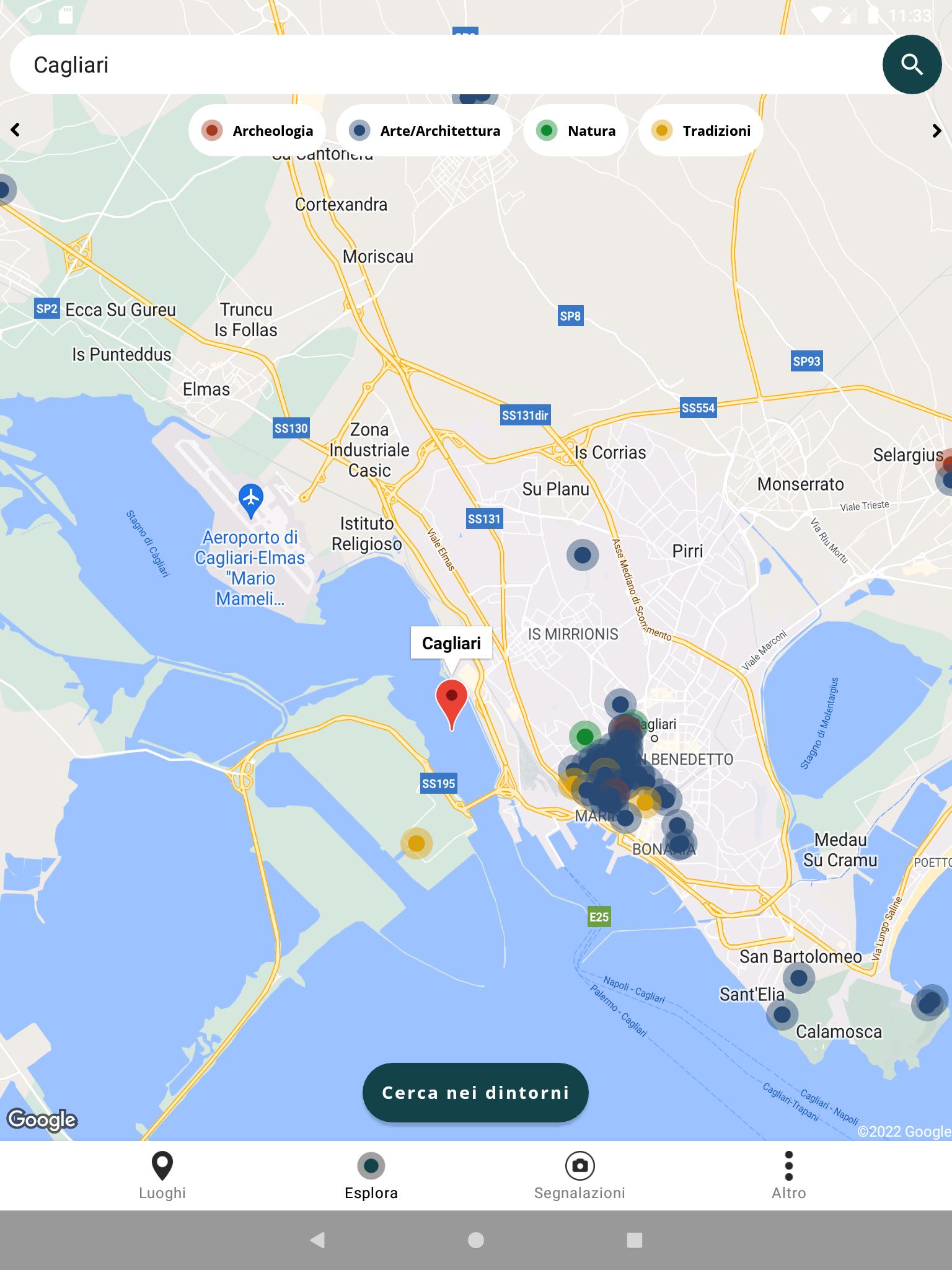Tap the green Natura marker in Cagliari
Image resolution: width=952 pixels, height=1270 pixels.
[x=585, y=737]
